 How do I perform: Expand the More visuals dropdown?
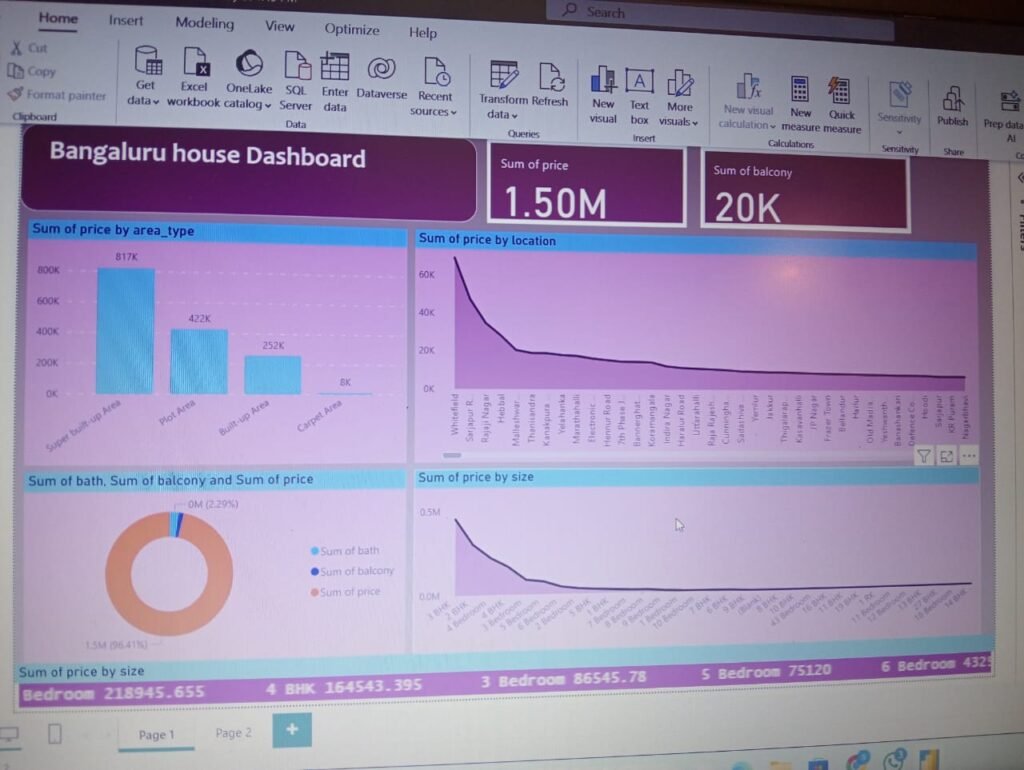click(680, 121)
